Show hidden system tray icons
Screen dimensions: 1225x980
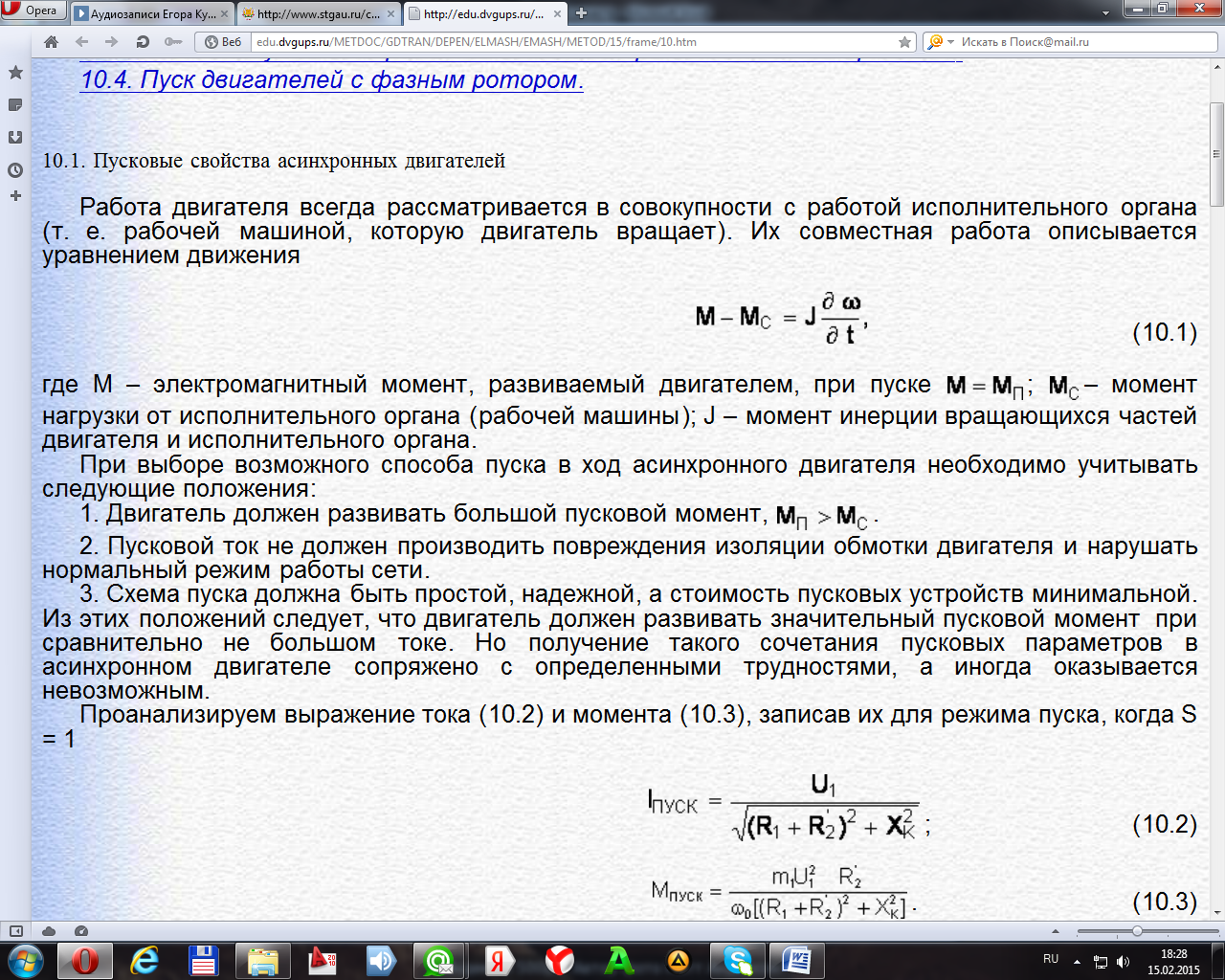[1078, 961]
